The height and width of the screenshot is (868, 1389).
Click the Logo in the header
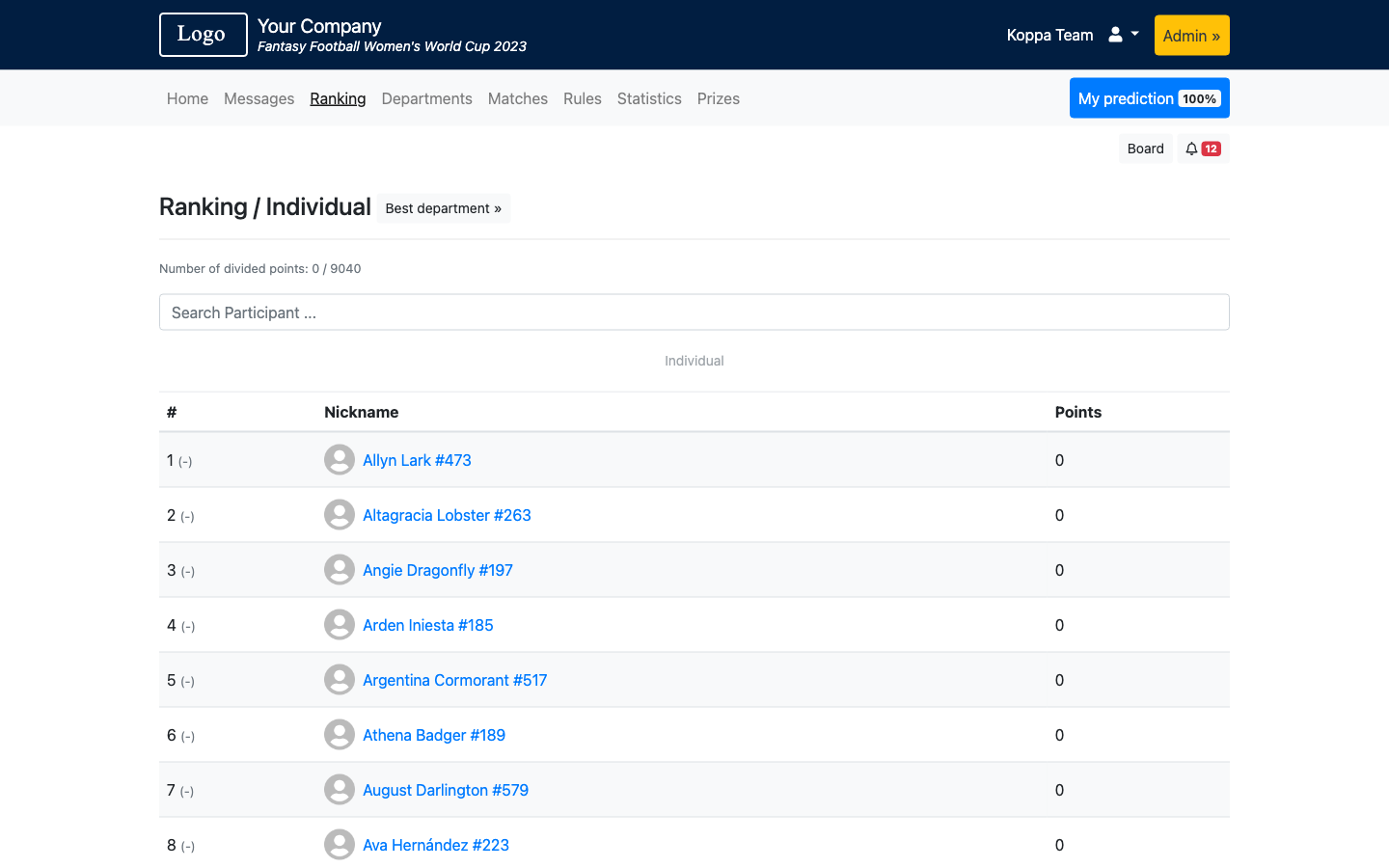pyautogui.click(x=203, y=35)
